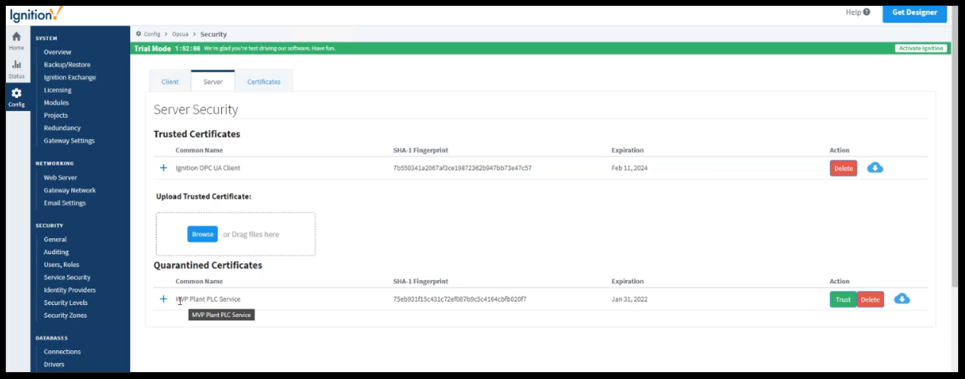Open Service Security in the sidebar
The height and width of the screenshot is (379, 965).
pos(67,277)
